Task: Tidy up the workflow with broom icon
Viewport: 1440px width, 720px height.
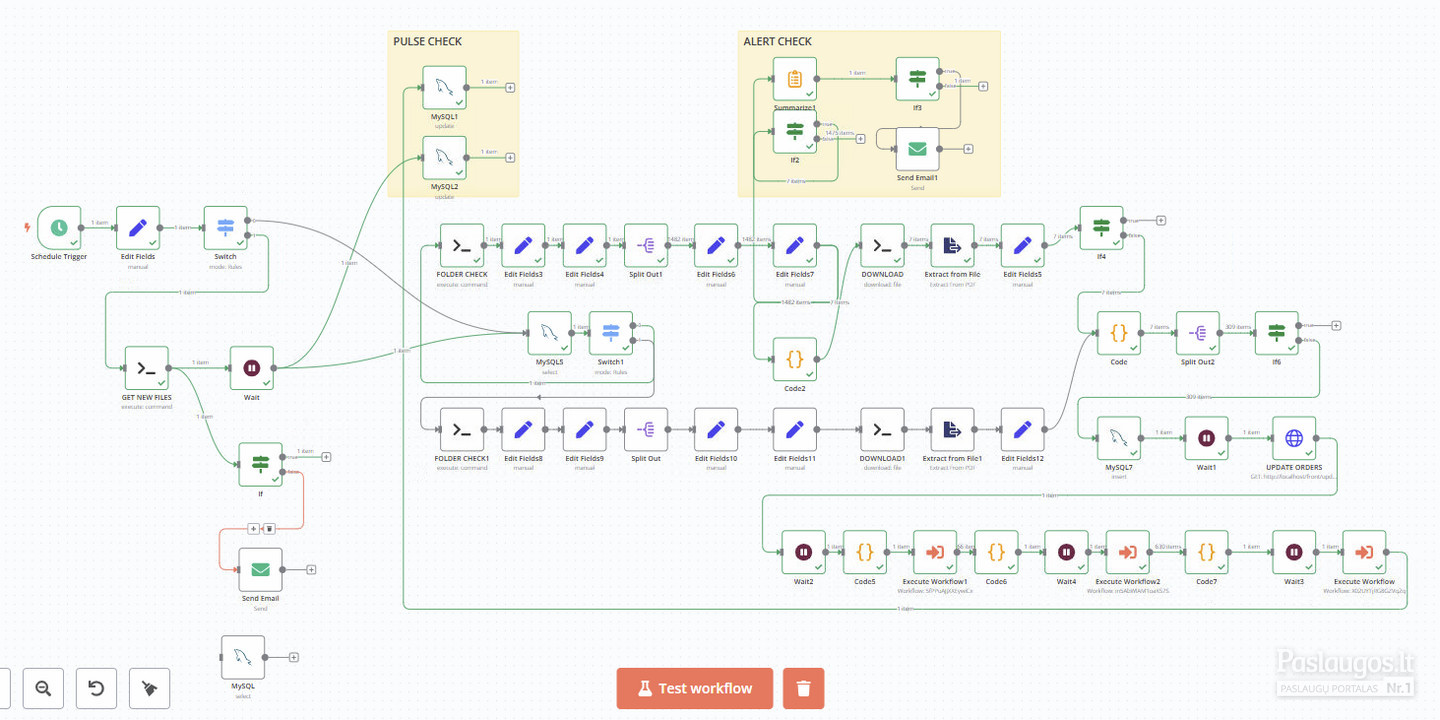Action: click(x=149, y=688)
